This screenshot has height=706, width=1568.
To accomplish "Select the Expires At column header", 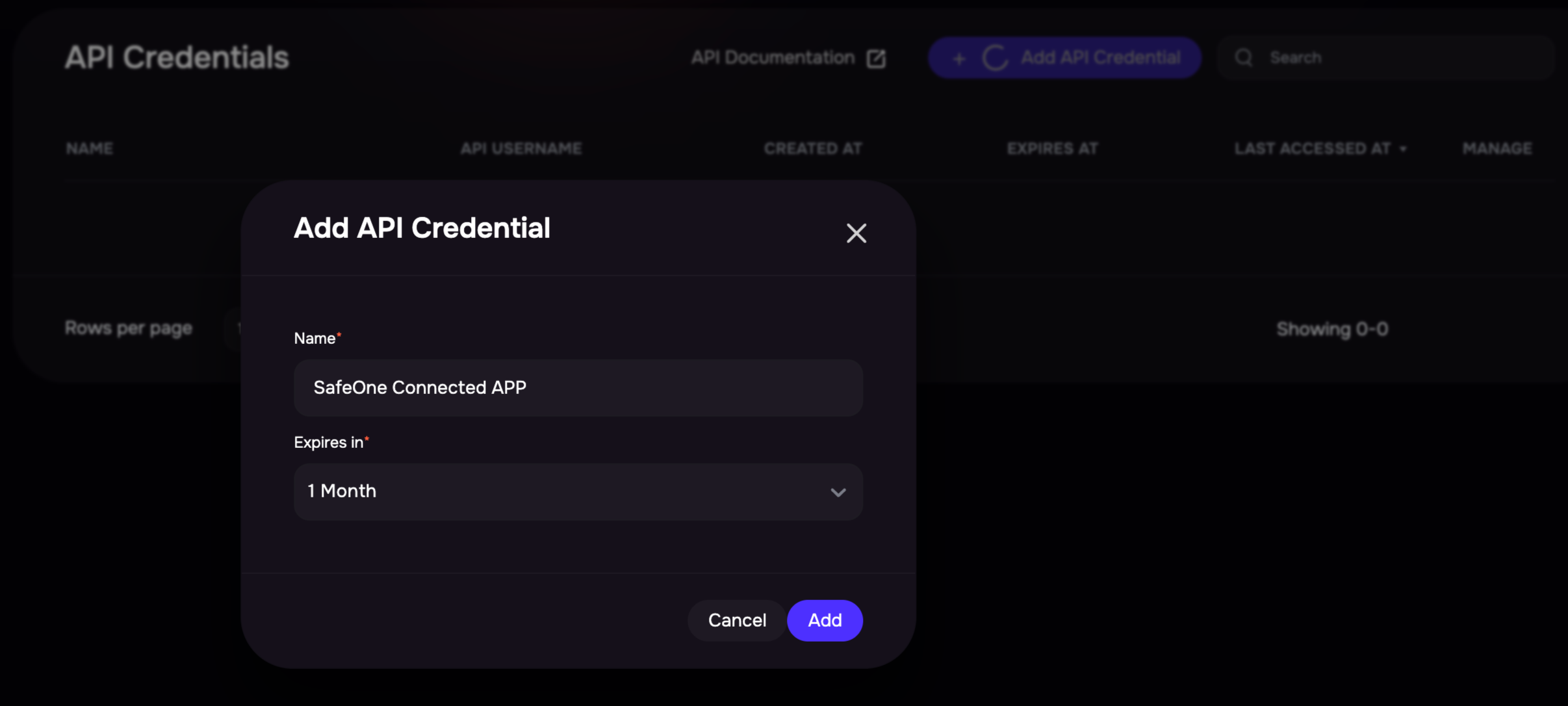I will click(x=1053, y=148).
